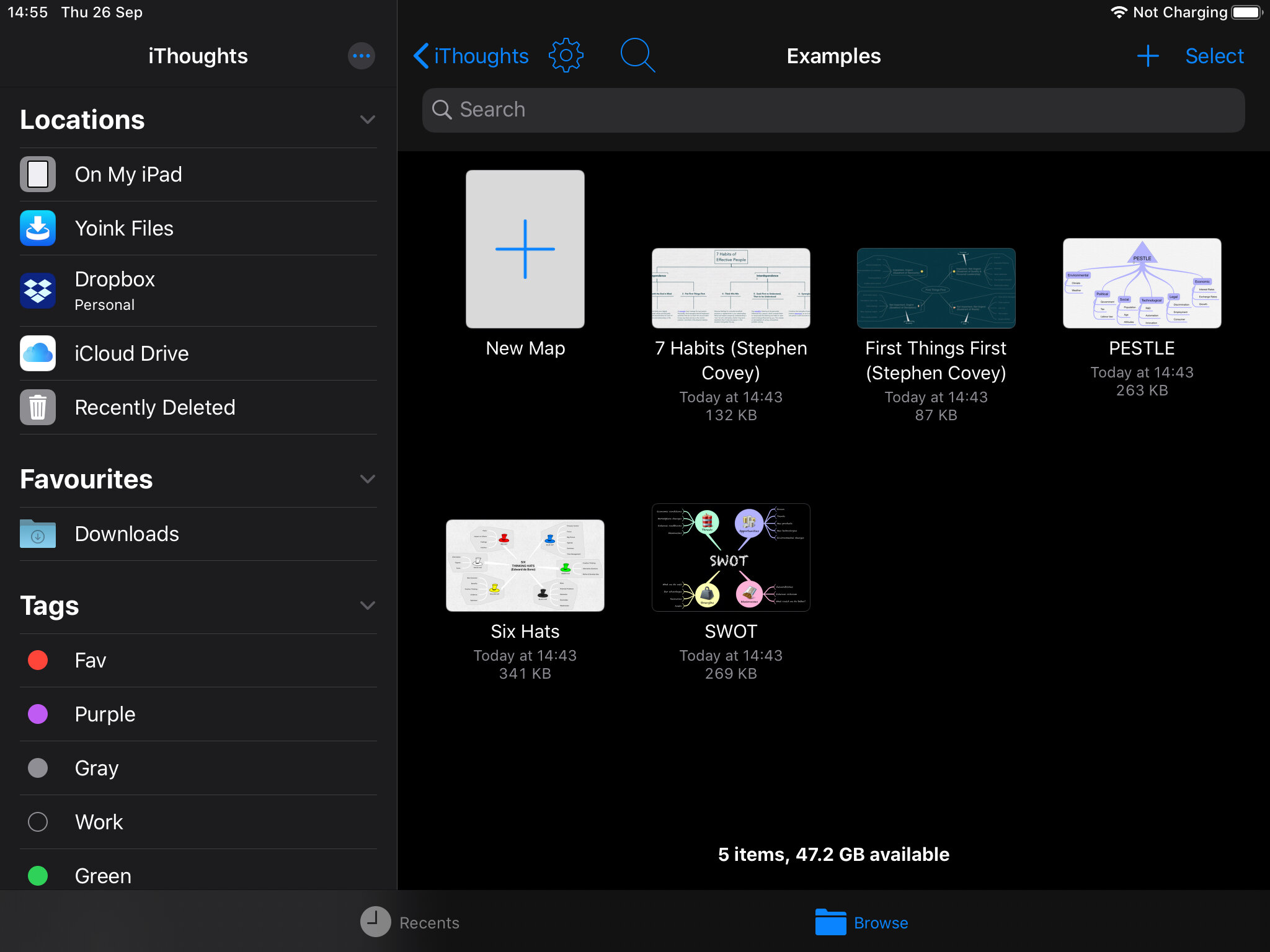Tap the magnifying glass search icon in toolbar

637,56
